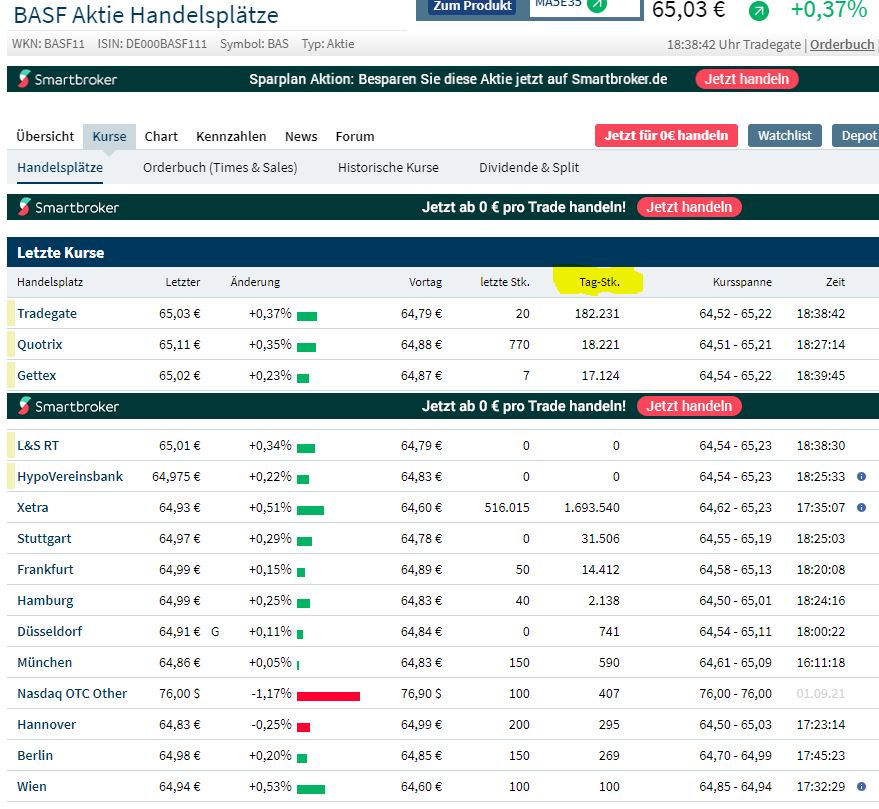Click the Smartbroker logo below the Gettex row
This screenshot has width=879, height=809.
click(x=68, y=406)
